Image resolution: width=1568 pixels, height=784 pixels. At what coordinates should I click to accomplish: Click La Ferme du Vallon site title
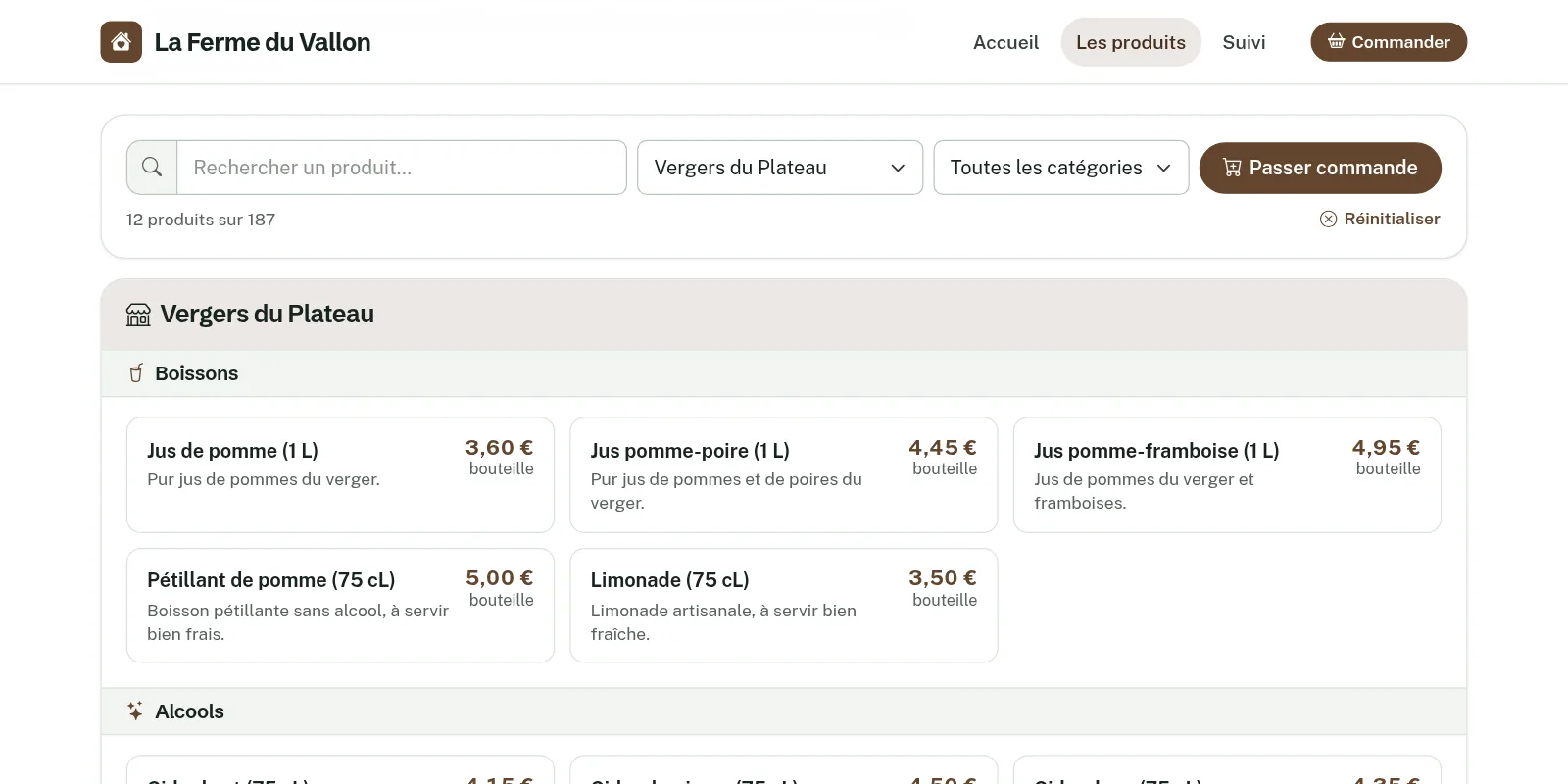point(263,42)
